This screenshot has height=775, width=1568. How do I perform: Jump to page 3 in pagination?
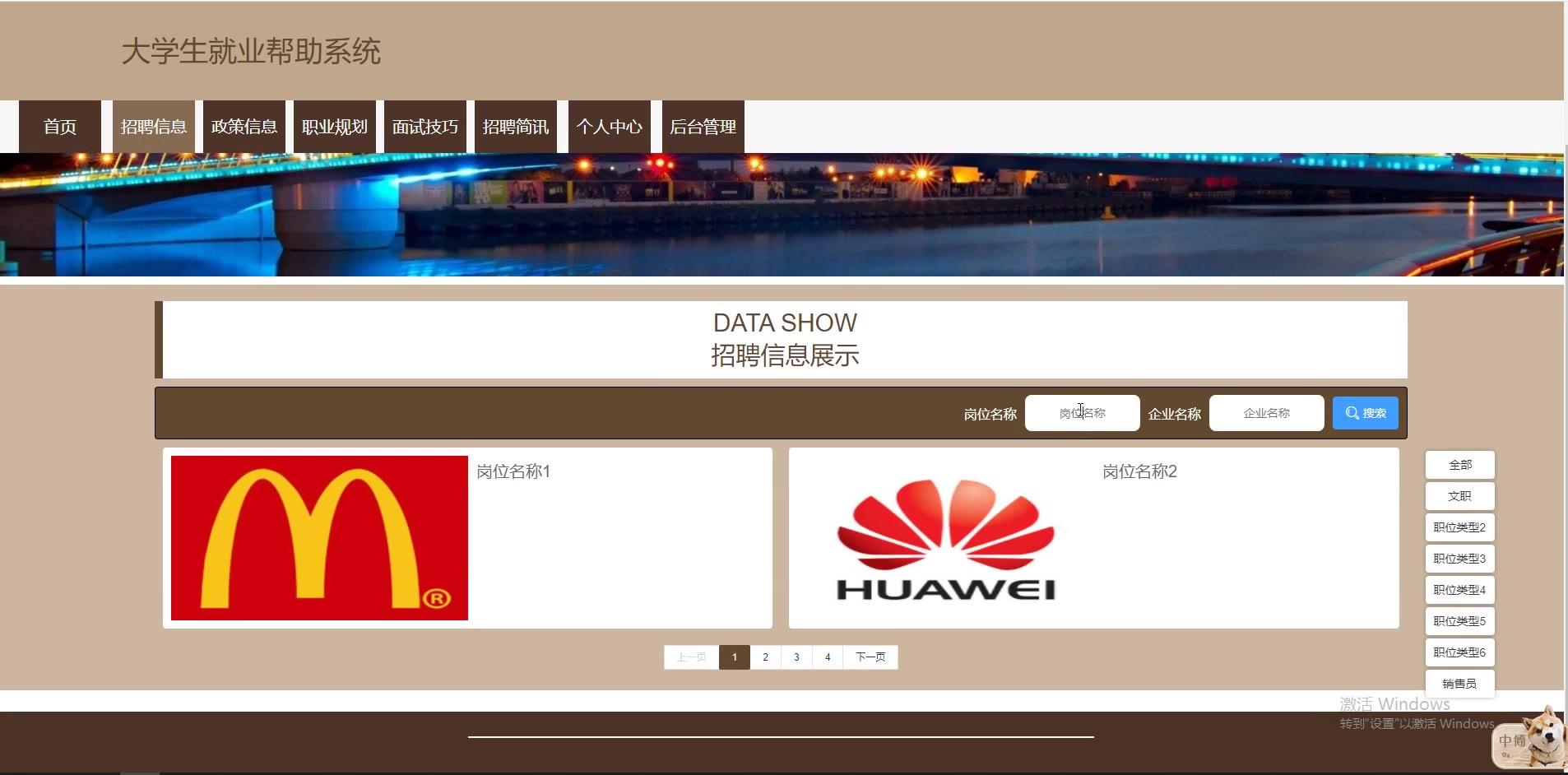point(796,657)
